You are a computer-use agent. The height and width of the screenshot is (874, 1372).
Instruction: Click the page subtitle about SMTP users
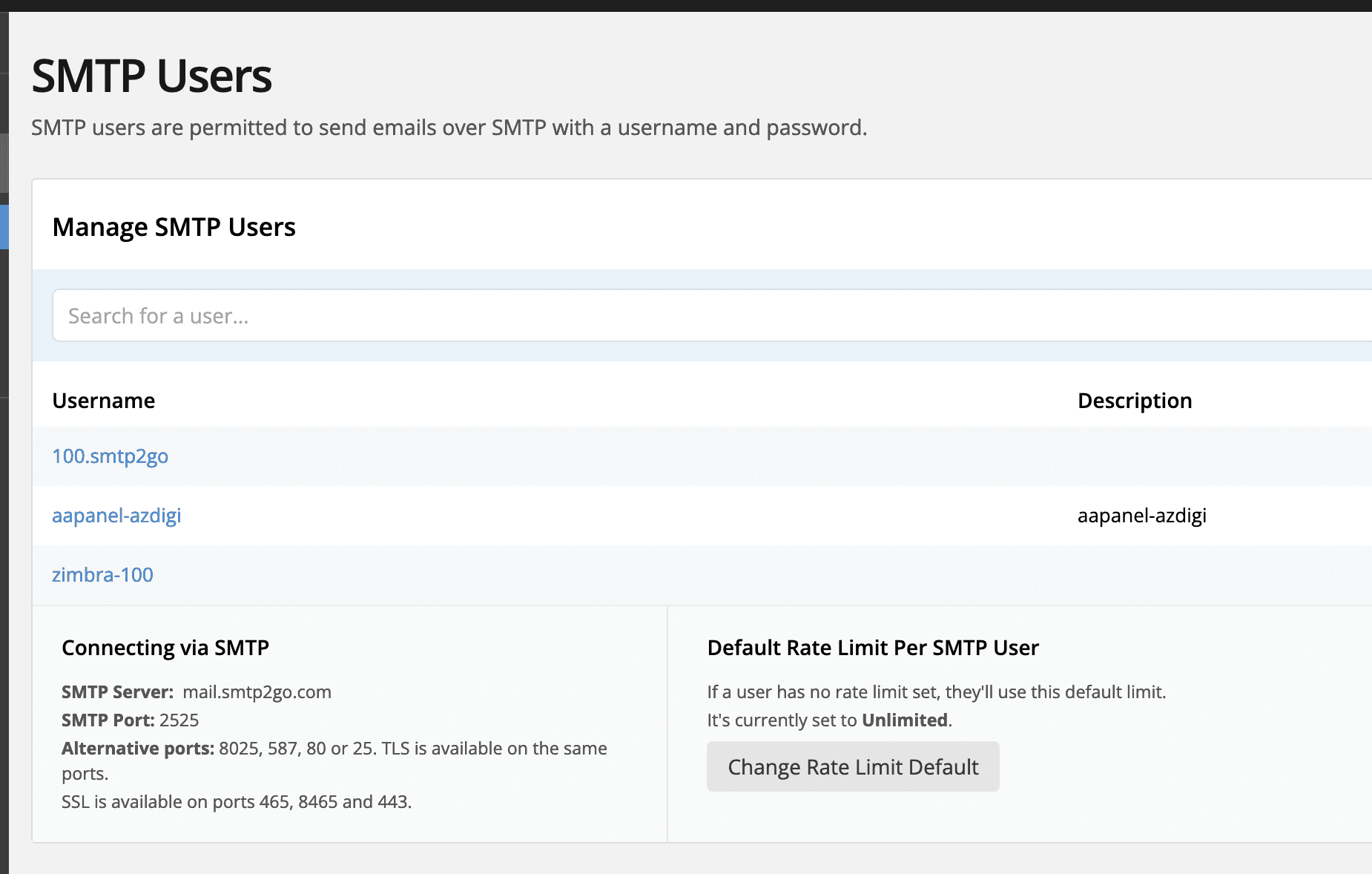(449, 128)
